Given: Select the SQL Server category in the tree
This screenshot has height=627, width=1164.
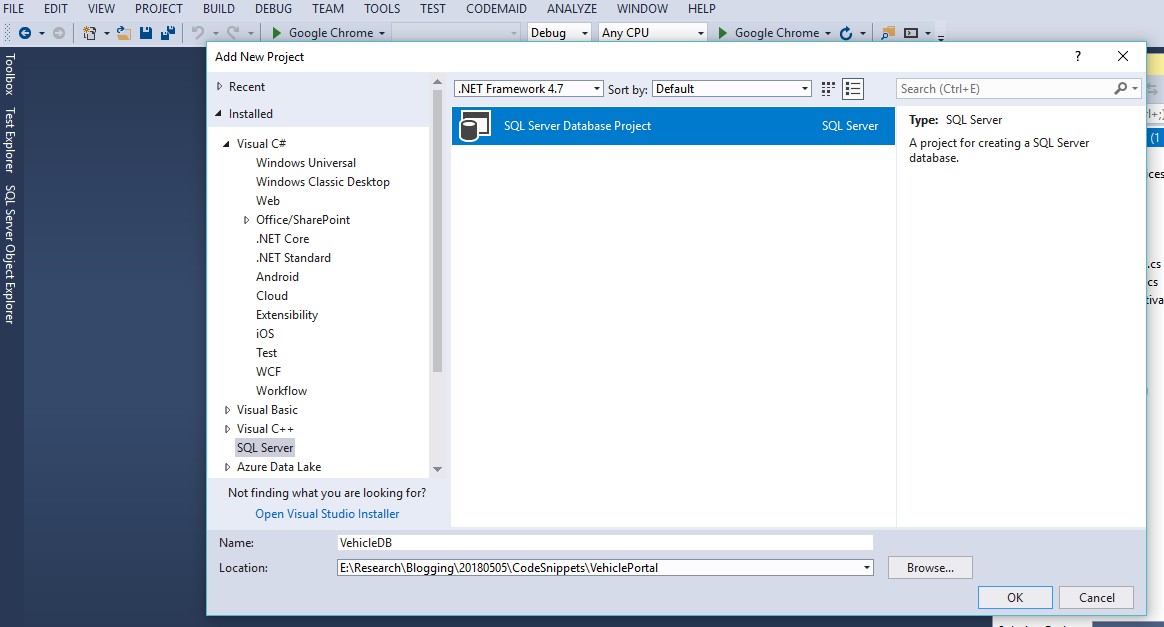Looking at the screenshot, I should tap(264, 447).
